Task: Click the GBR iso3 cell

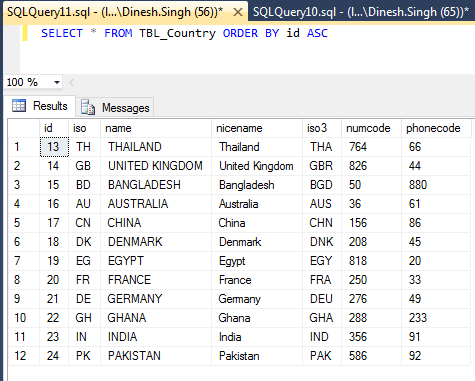Action: click(x=322, y=166)
